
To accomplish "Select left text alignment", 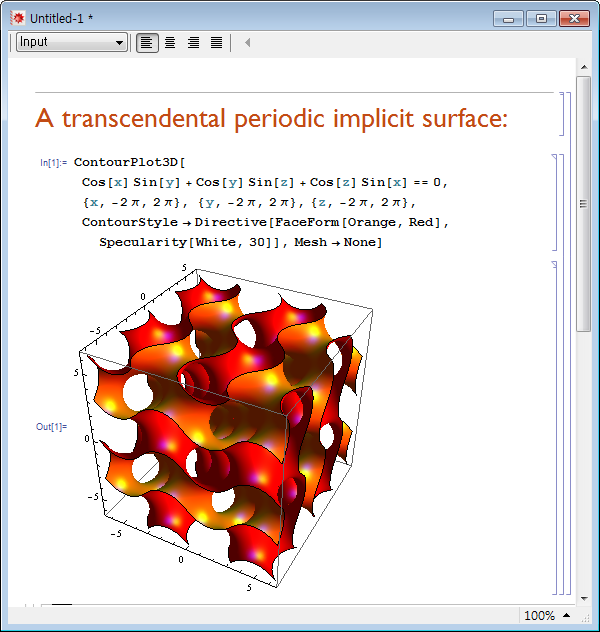I will 147,42.
